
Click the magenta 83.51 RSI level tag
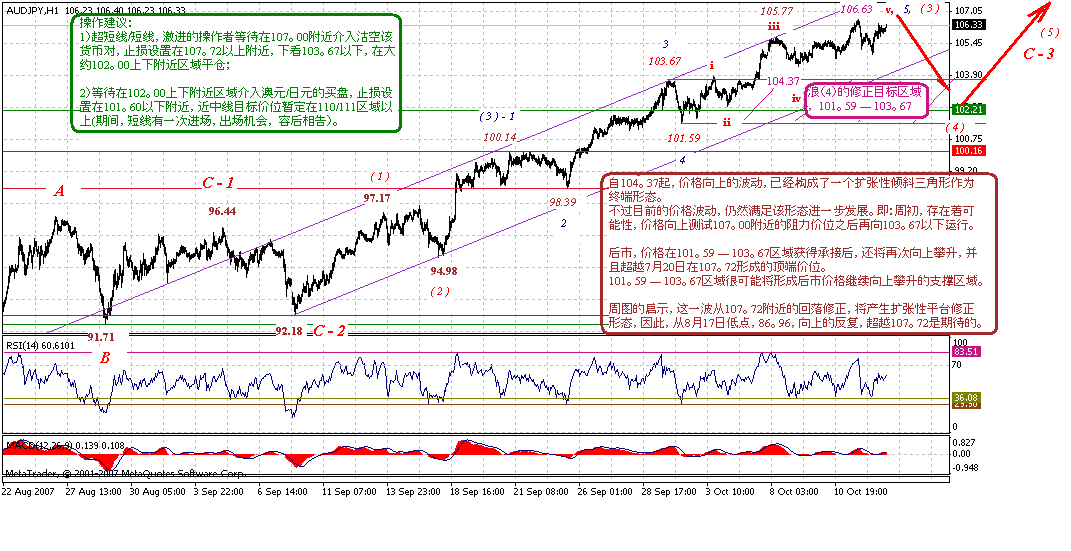[967, 352]
